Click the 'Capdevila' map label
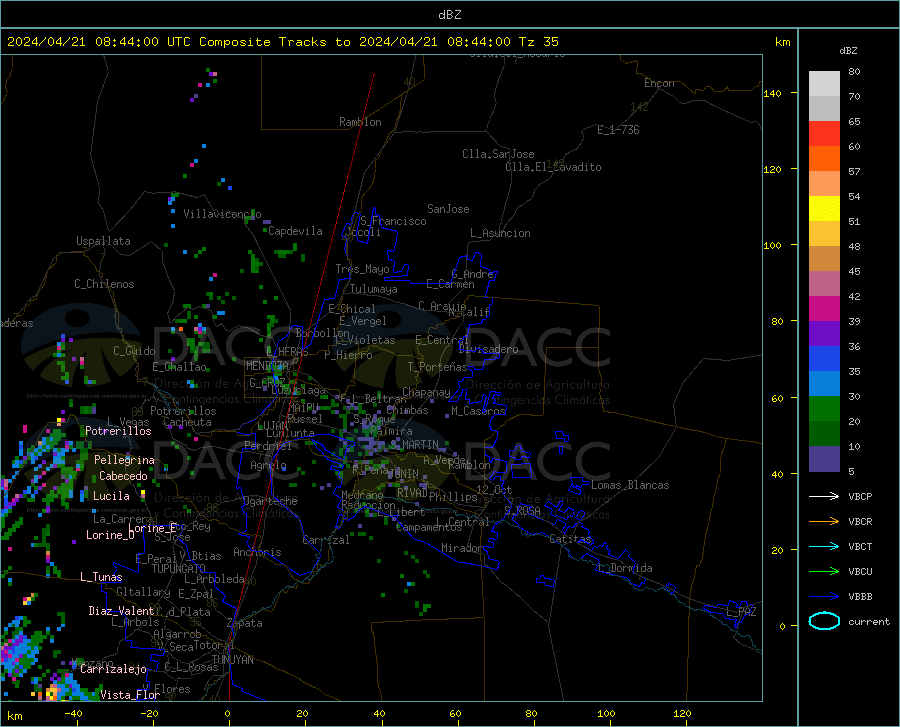 295,231
